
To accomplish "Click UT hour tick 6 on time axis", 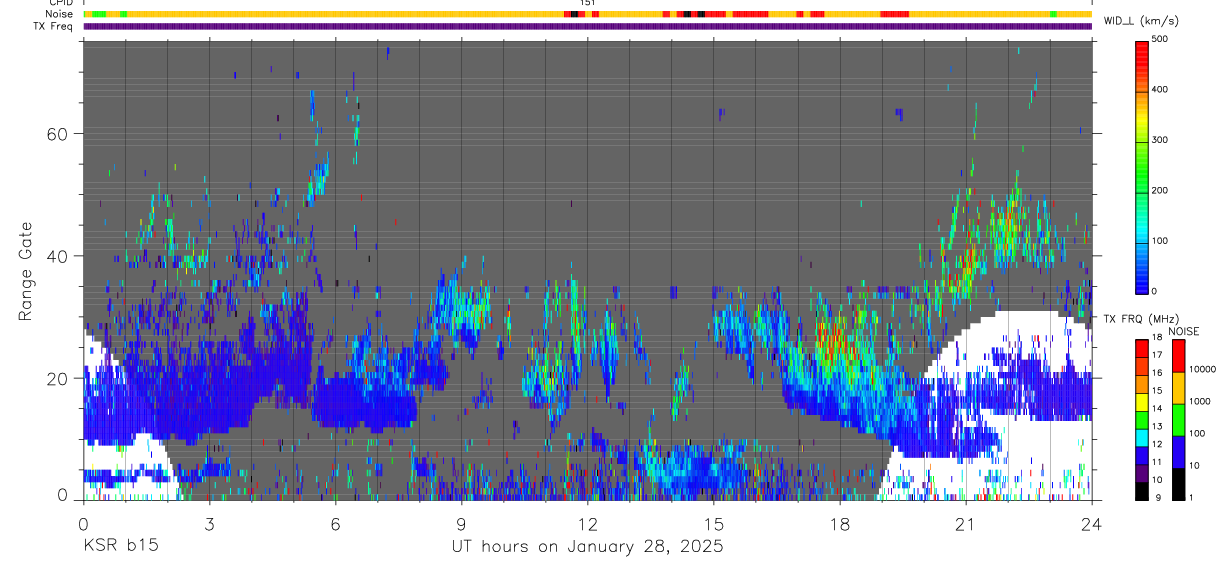I will [x=335, y=523].
